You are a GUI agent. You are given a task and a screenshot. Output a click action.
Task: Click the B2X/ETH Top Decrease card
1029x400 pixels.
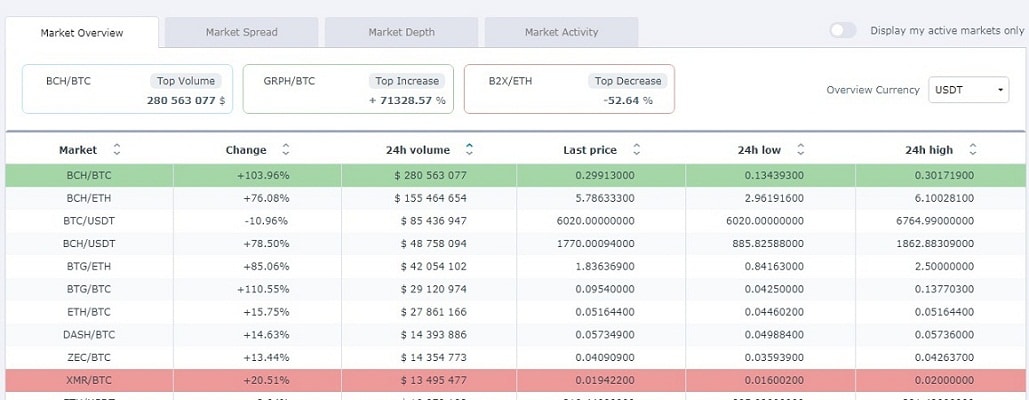569,90
